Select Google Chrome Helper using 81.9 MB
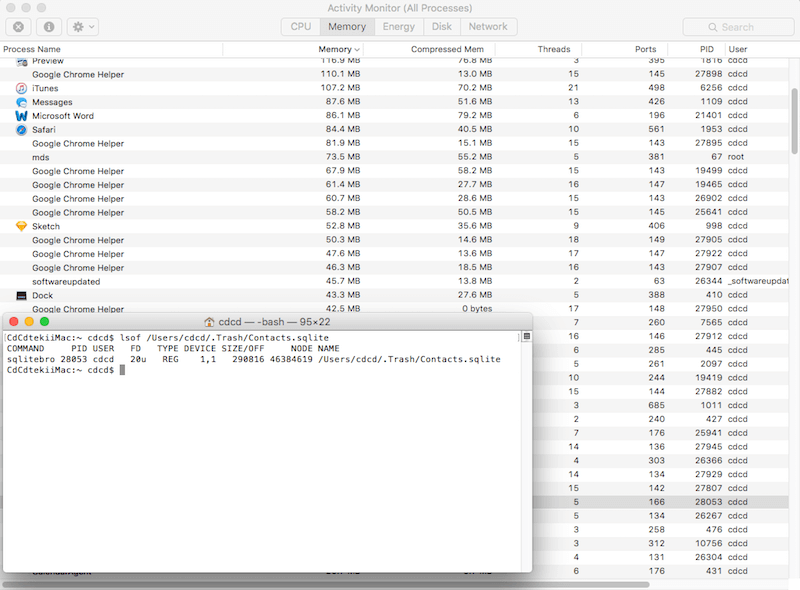The image size is (800, 590). coord(394,143)
